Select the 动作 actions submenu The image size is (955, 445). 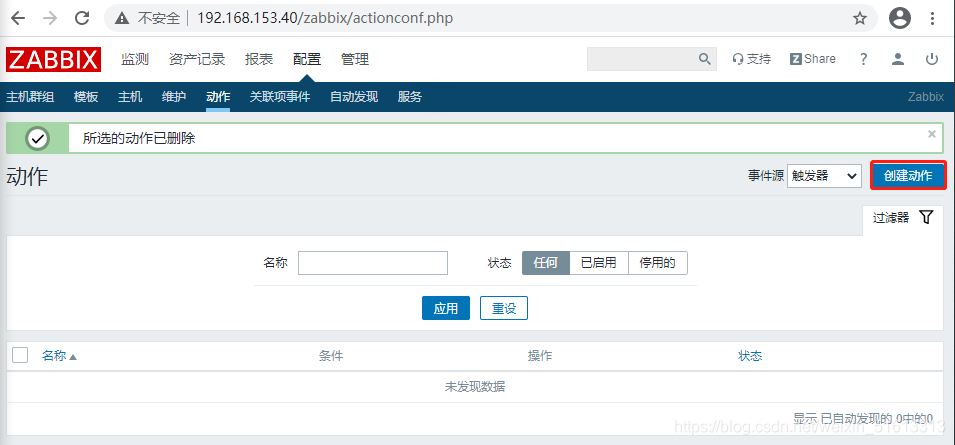coord(218,97)
